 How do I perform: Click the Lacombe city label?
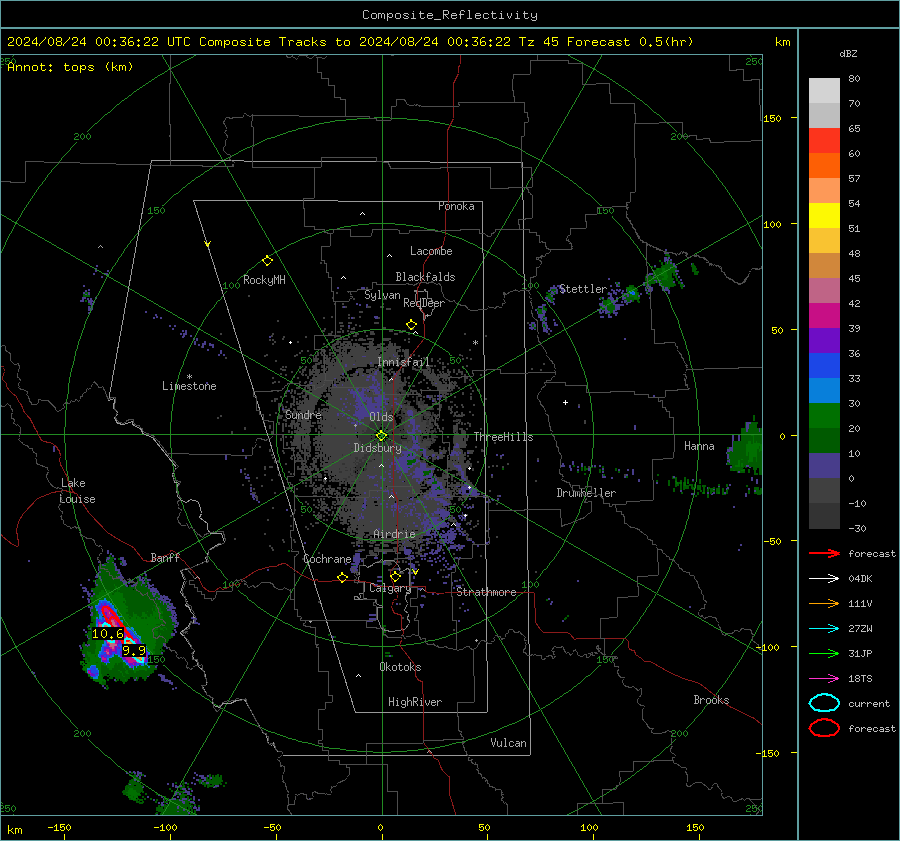431,251
